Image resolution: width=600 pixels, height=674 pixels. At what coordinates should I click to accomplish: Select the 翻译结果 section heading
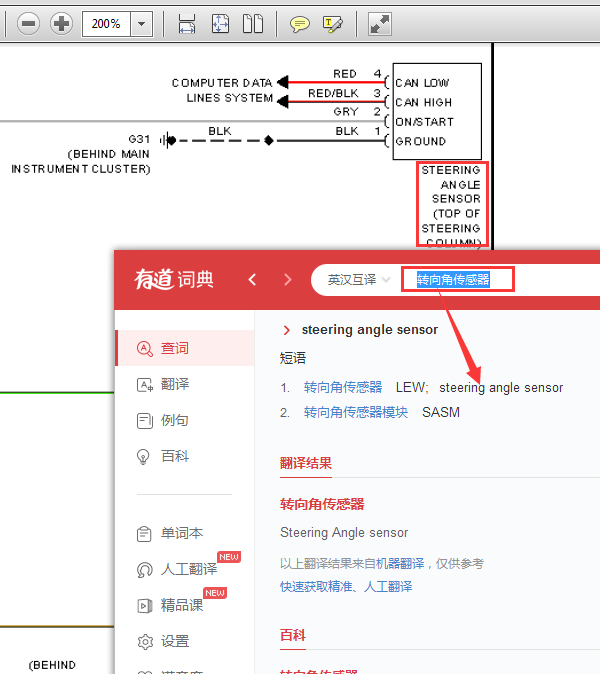(x=306, y=463)
